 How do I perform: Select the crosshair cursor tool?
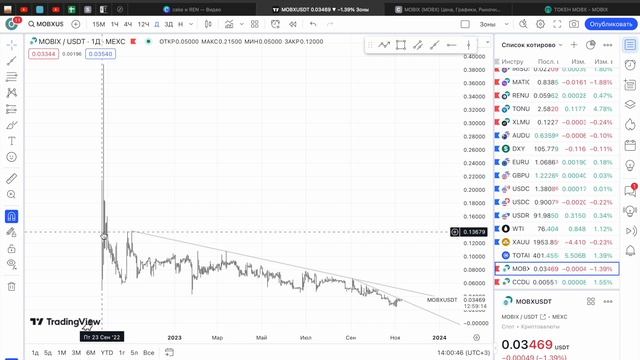[11, 44]
